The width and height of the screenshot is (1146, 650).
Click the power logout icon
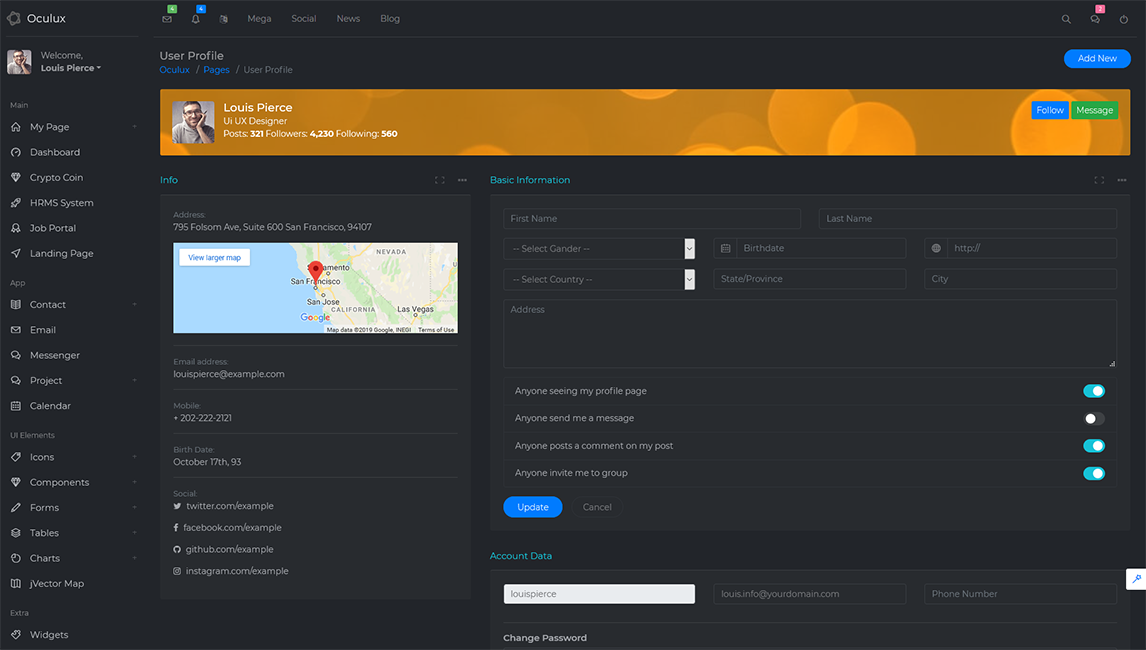(x=1123, y=19)
